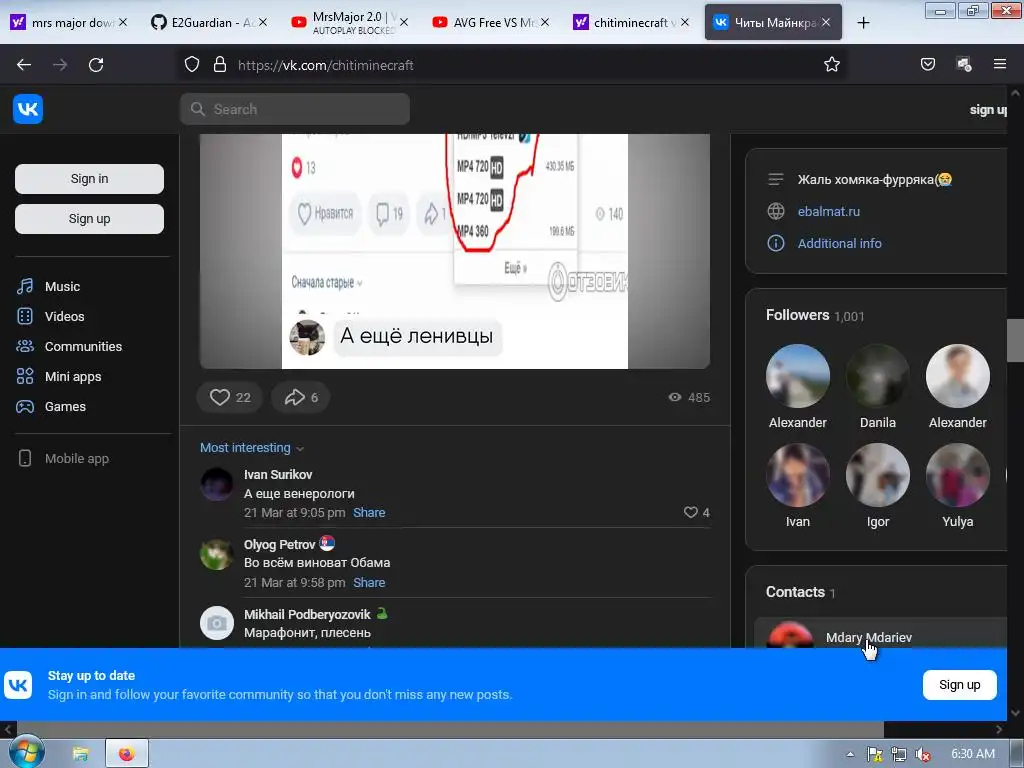Click the taskbar clock showing 6:30 AM
The width and height of the screenshot is (1024, 768).
pyautogui.click(x=973, y=754)
